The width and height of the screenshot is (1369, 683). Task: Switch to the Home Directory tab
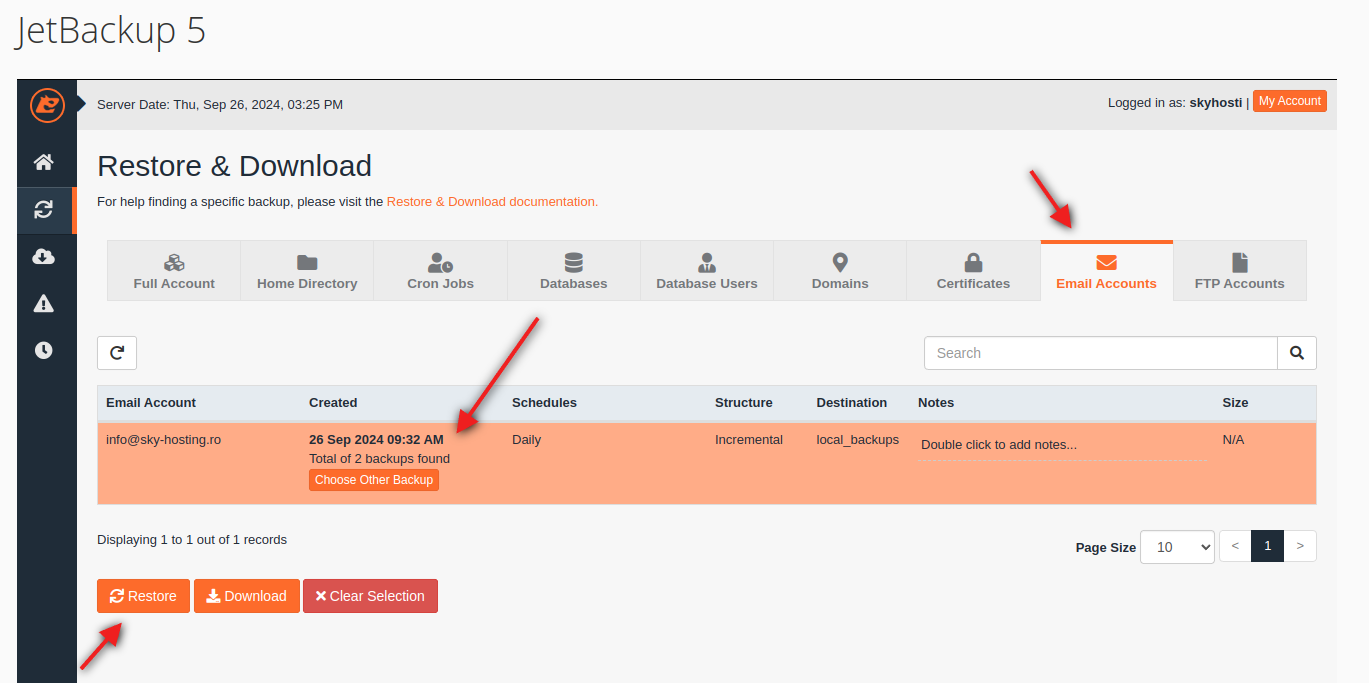coord(307,271)
